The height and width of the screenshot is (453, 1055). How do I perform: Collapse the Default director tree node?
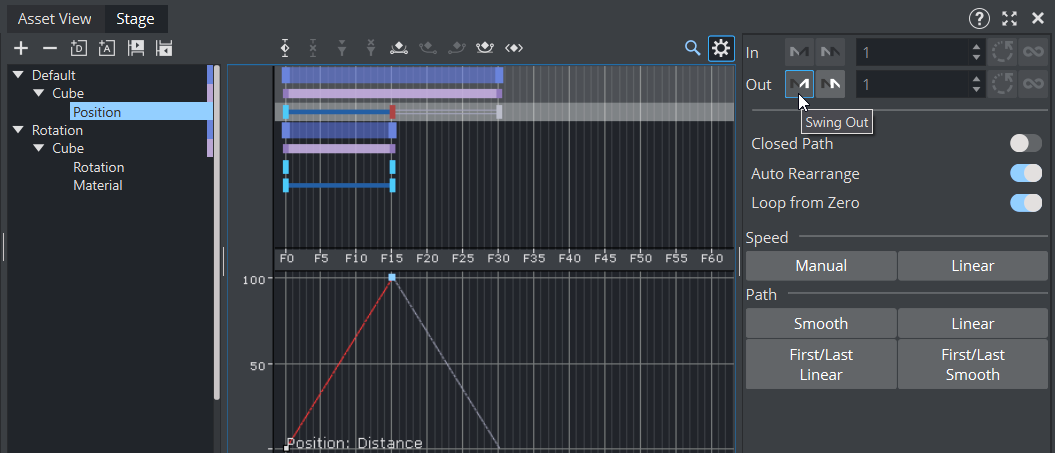(19, 75)
